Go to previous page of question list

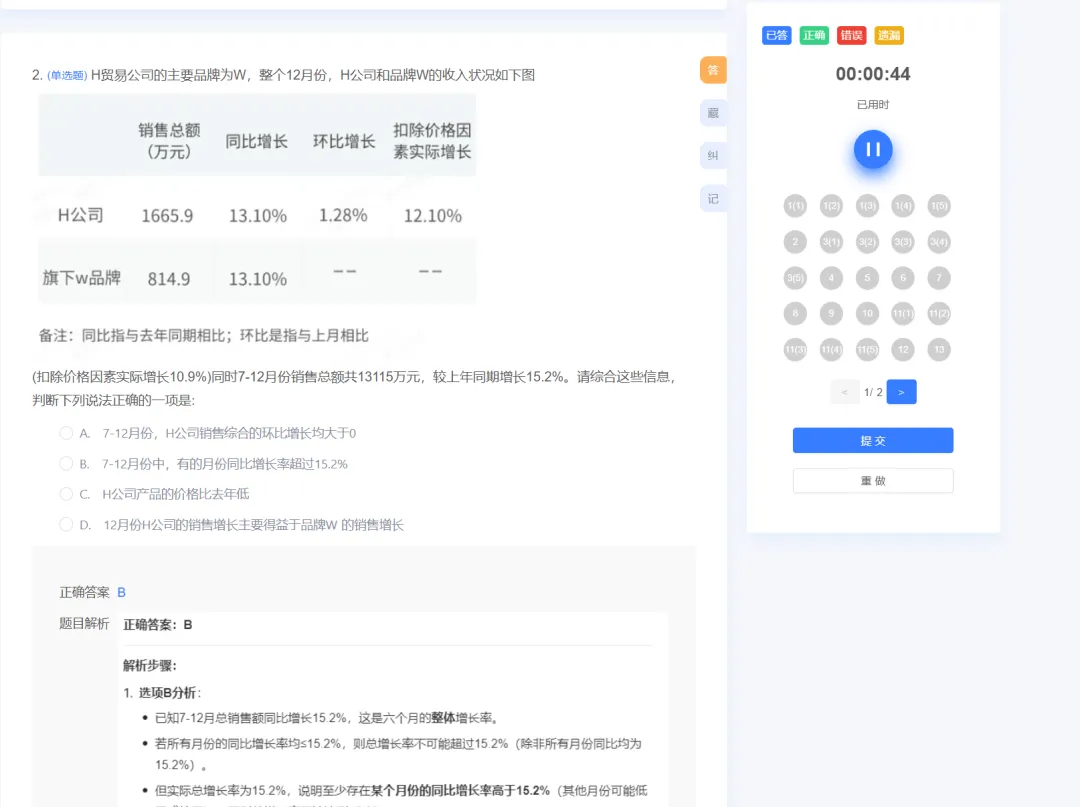[844, 392]
